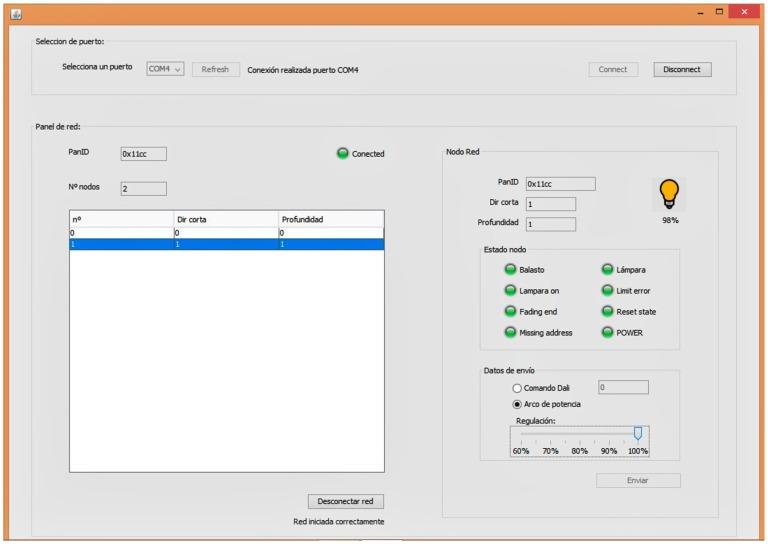Click the Refresh ports button
The height and width of the screenshot is (544, 768).
coord(215,70)
